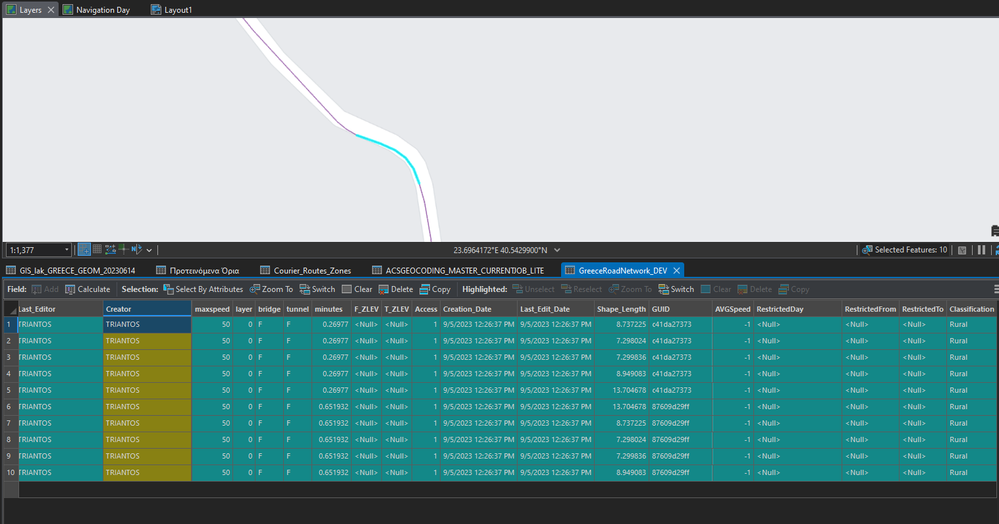Open the map scale dropdown

(67, 250)
